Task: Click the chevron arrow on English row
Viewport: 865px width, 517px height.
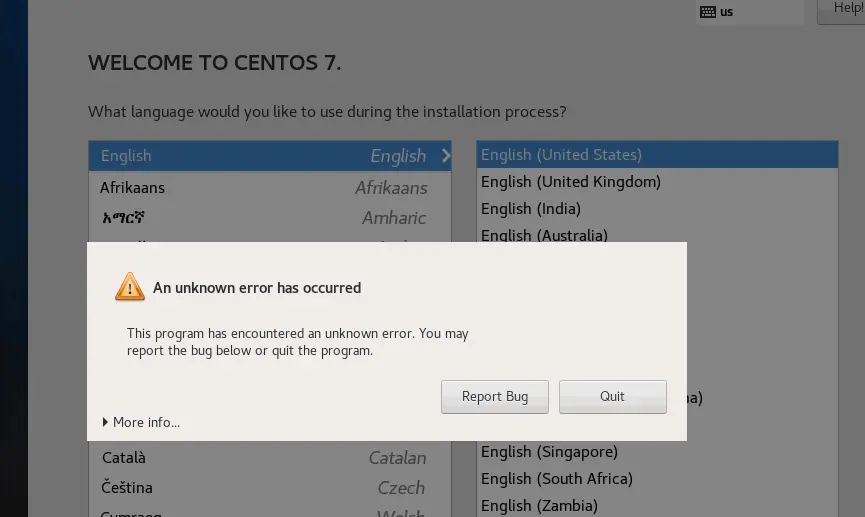Action: (446, 156)
